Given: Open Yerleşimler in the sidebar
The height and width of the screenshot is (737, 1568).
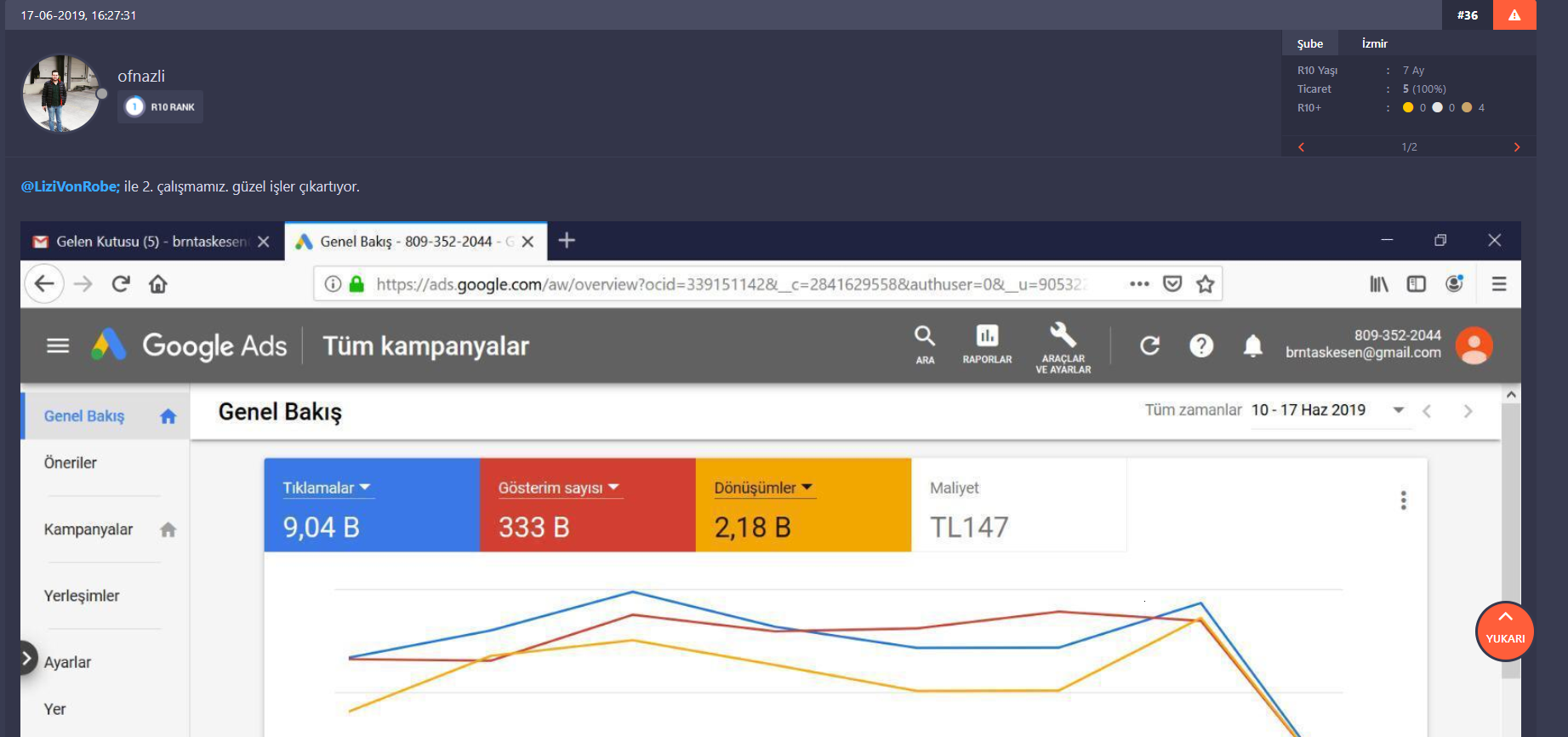Looking at the screenshot, I should [82, 596].
